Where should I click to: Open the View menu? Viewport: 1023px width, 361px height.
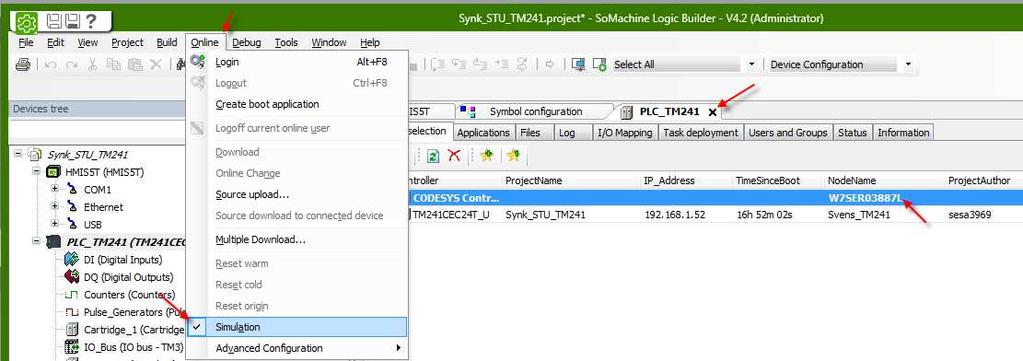click(87, 42)
